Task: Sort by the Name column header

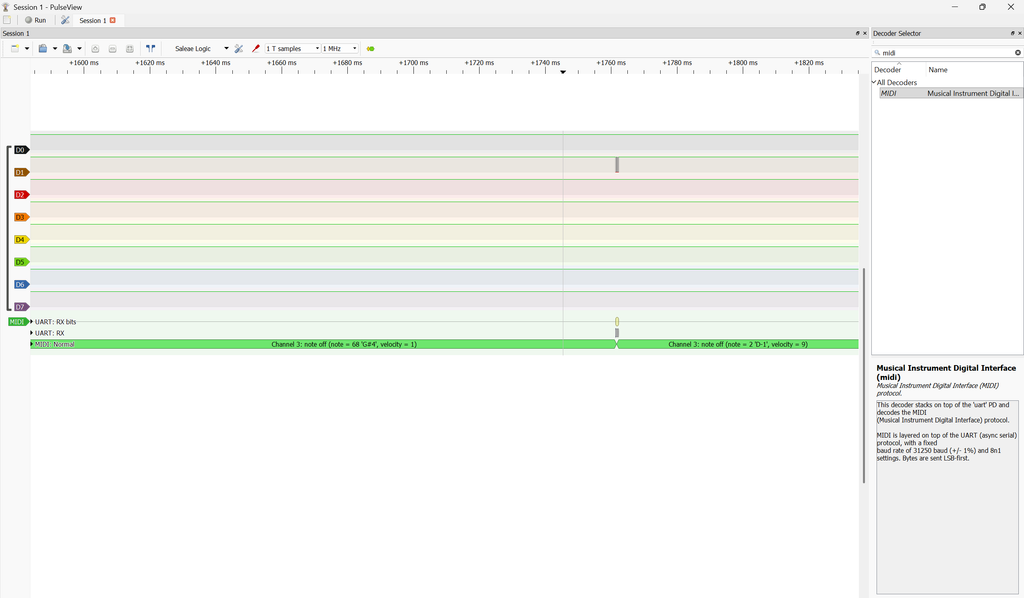Action: [x=974, y=69]
